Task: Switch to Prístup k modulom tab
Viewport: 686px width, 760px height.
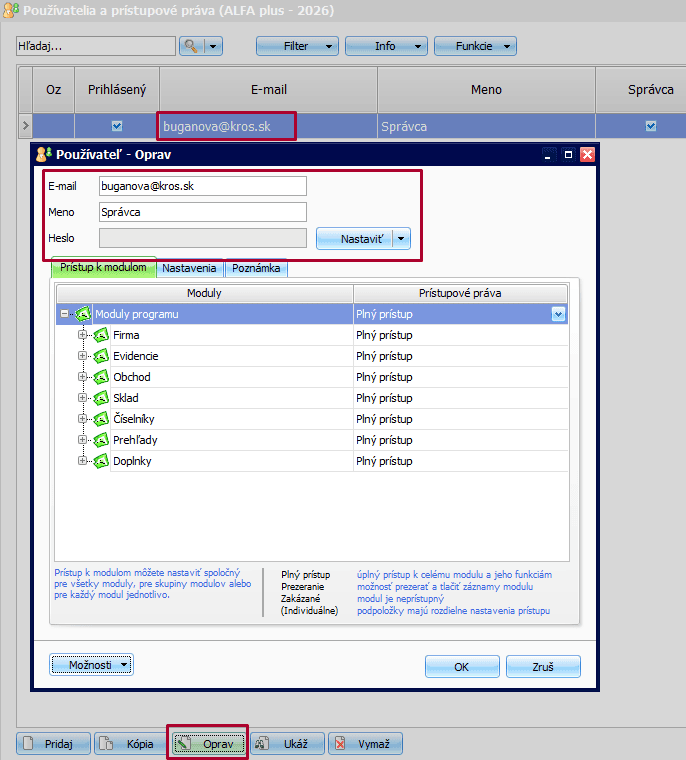Action: coord(103,267)
